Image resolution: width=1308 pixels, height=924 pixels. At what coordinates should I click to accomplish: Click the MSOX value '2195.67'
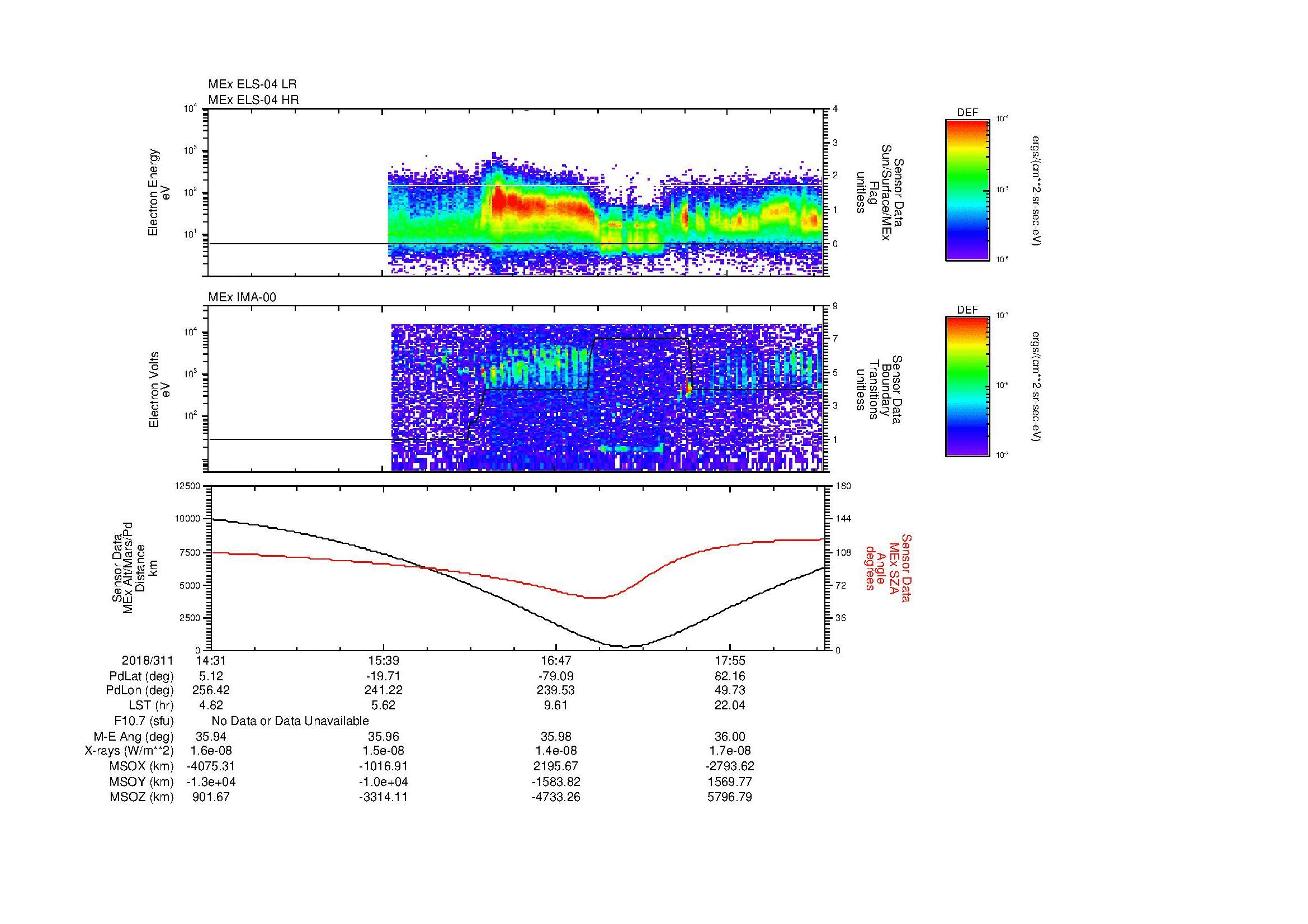point(556,767)
